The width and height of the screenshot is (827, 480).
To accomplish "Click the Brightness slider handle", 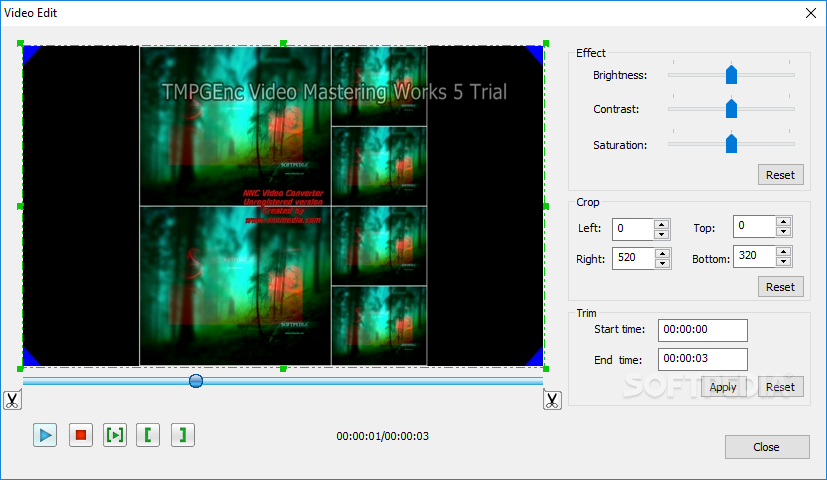I will pyautogui.click(x=731, y=74).
